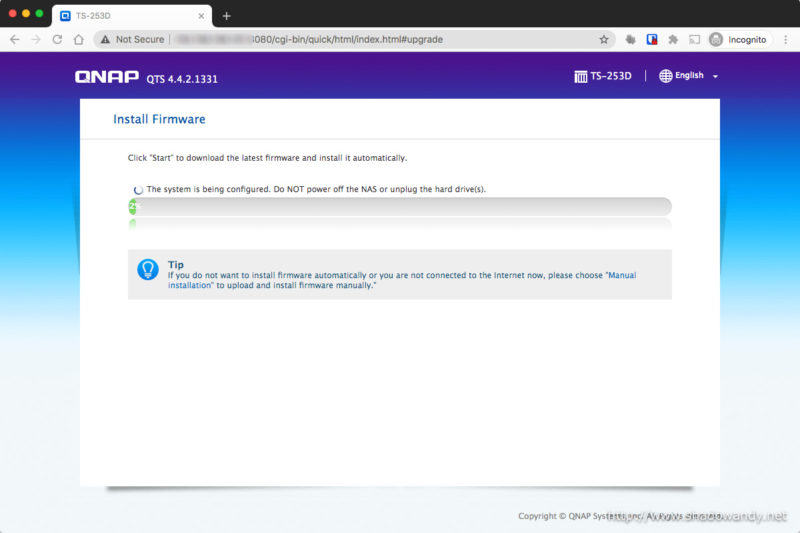This screenshot has height=533, width=800.
Task: Click the browser address bar URL
Action: tap(350, 39)
